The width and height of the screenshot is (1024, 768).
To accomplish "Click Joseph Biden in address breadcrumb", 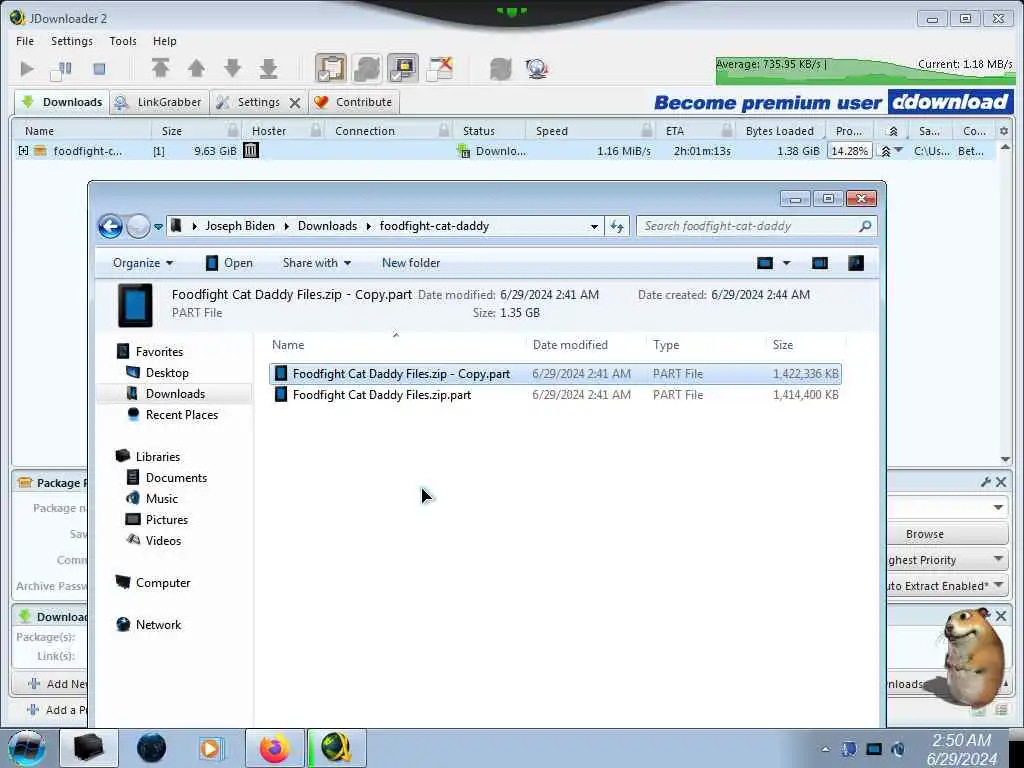I will (240, 226).
